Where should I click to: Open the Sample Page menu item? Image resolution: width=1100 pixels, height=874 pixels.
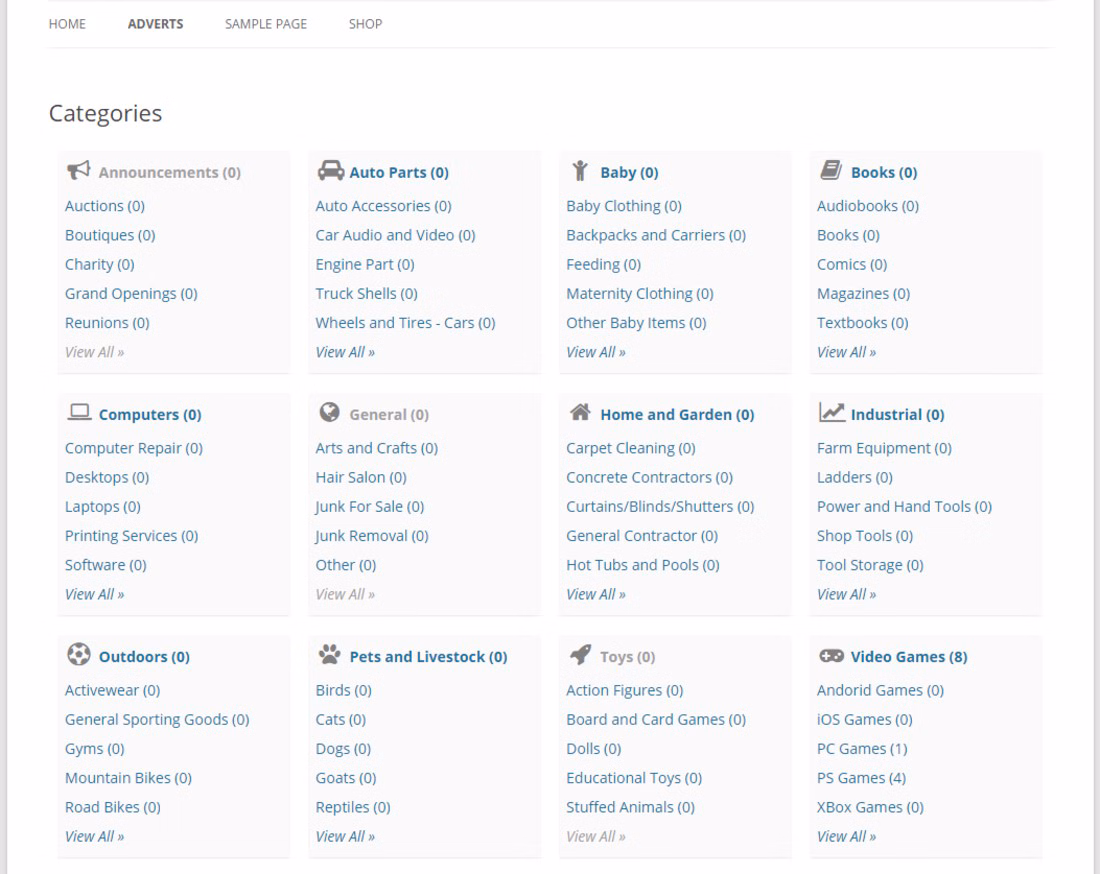(x=266, y=24)
